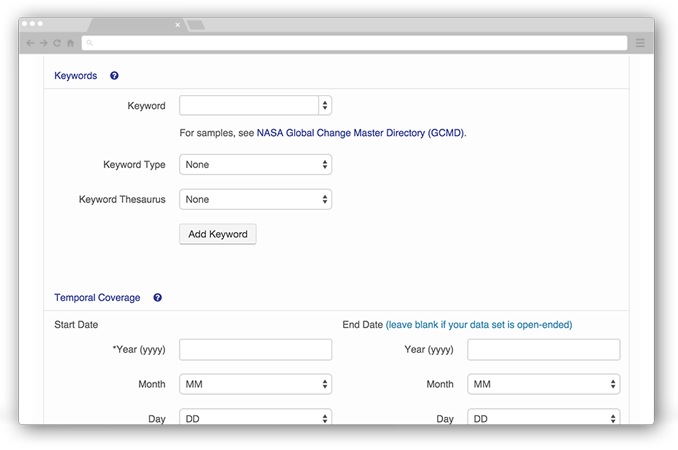
Task: Focus the End Date Year field
Action: pos(544,350)
